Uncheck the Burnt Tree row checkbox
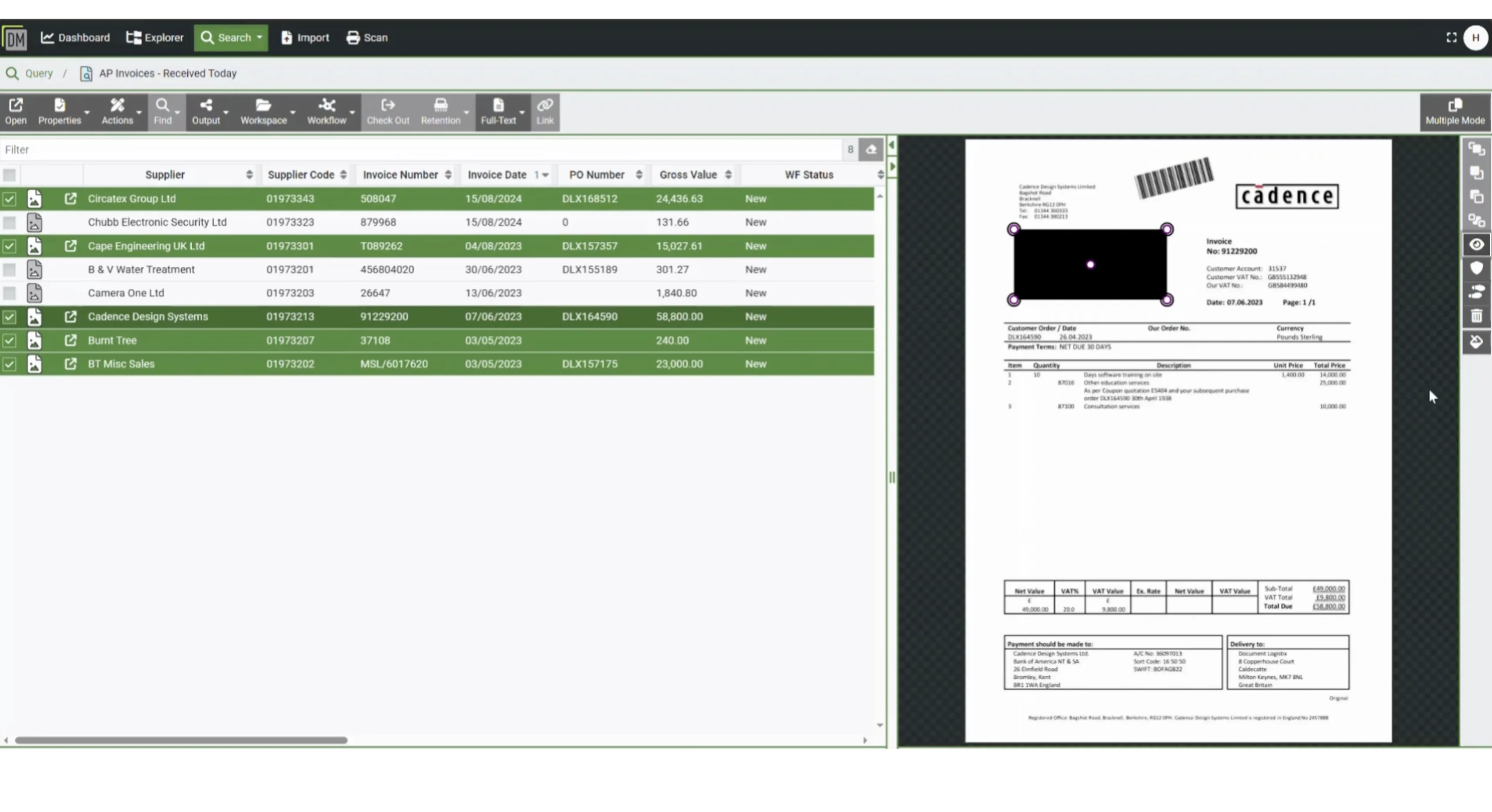Viewport: 1492px width, 812px height. (x=9, y=340)
